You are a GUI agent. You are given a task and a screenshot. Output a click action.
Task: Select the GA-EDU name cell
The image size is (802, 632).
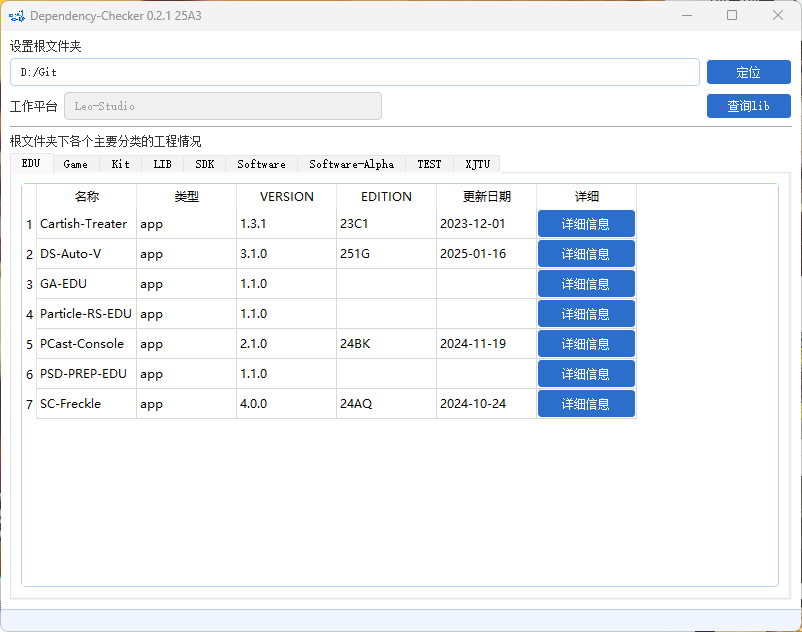click(x=86, y=284)
